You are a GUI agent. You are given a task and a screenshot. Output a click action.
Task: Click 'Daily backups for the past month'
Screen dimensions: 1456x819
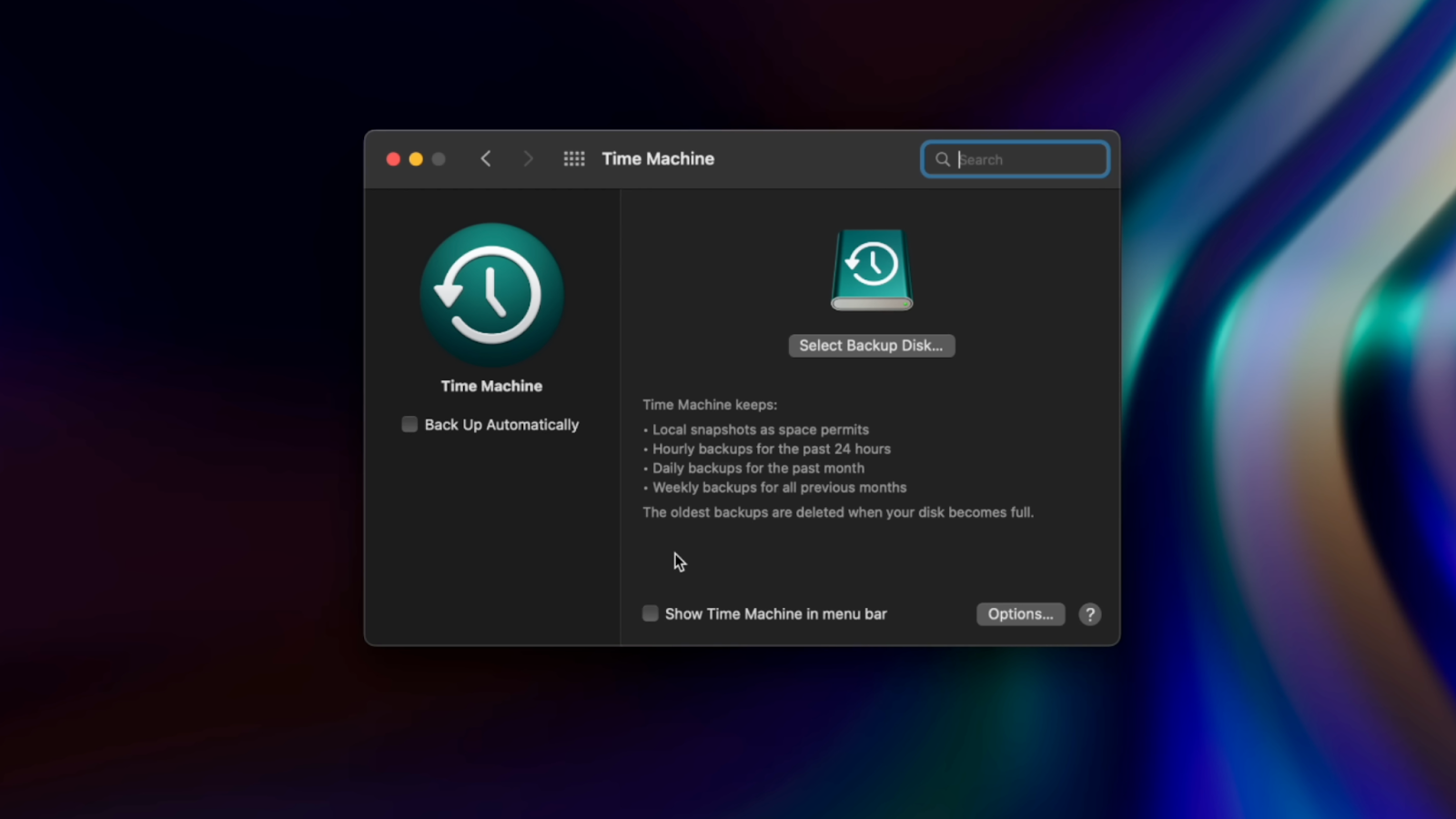pos(758,468)
